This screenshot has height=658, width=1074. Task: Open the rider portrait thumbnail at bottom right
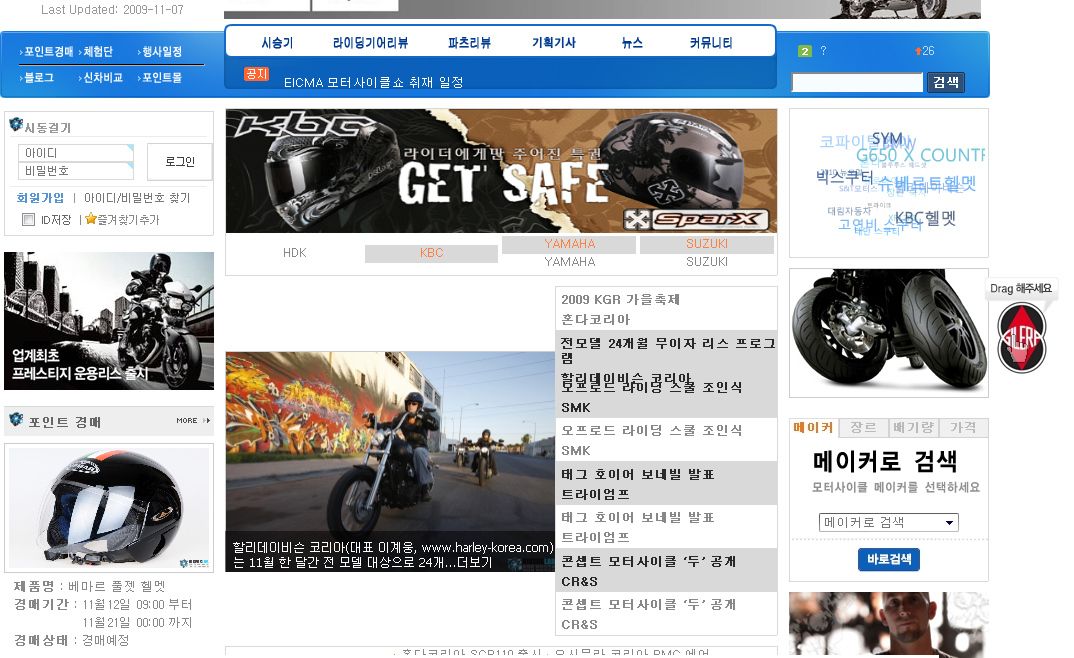(888, 624)
